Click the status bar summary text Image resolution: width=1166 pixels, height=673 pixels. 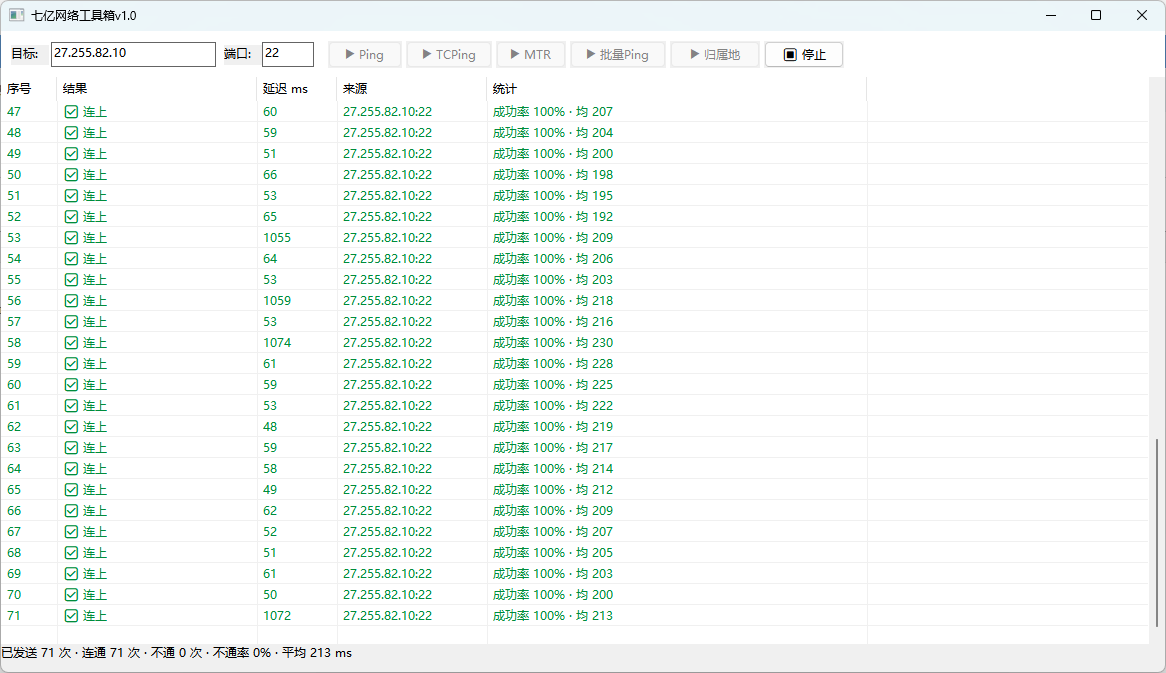click(x=177, y=653)
